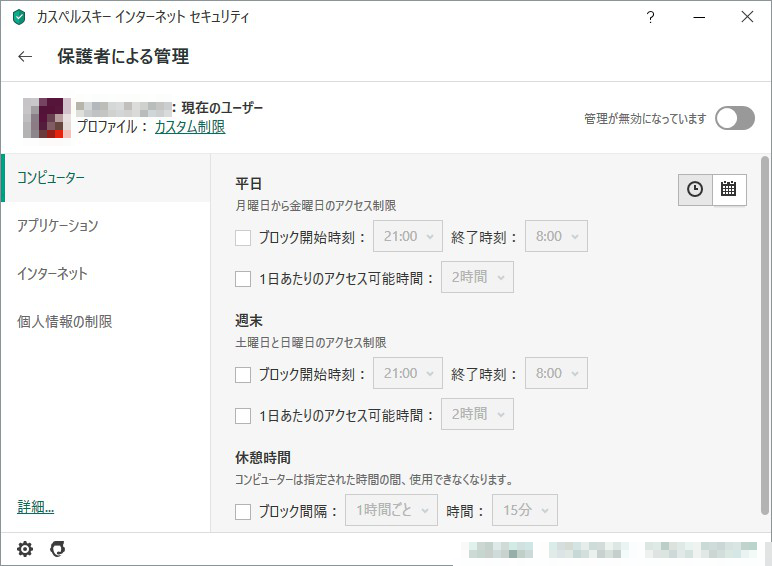This screenshot has height=566, width=772.
Task: Check weekend ブロック開始時刻 checkbox
Action: 243,375
